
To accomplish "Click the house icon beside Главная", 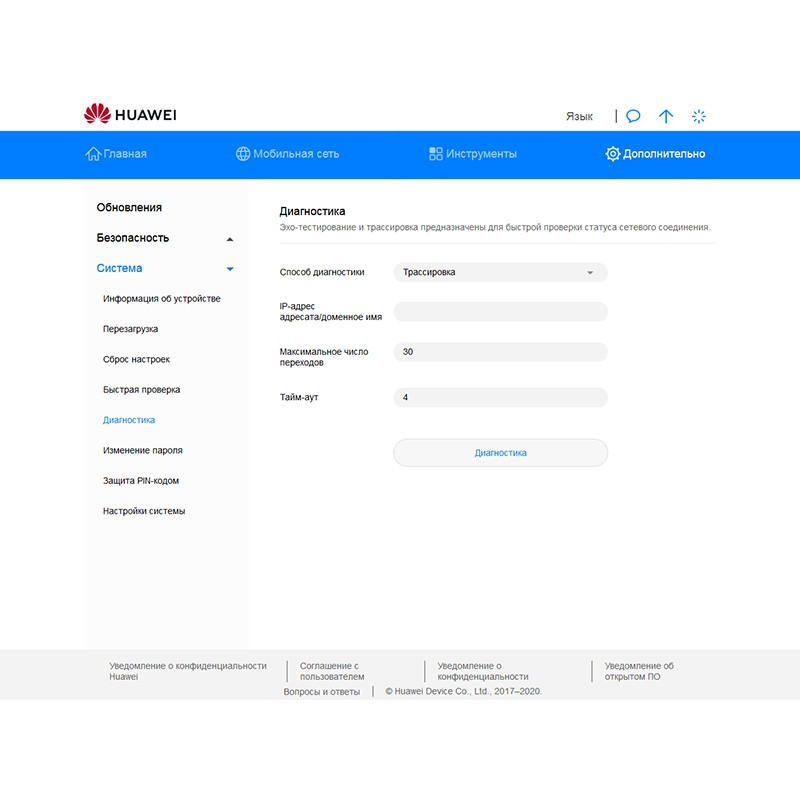I will click(x=93, y=154).
